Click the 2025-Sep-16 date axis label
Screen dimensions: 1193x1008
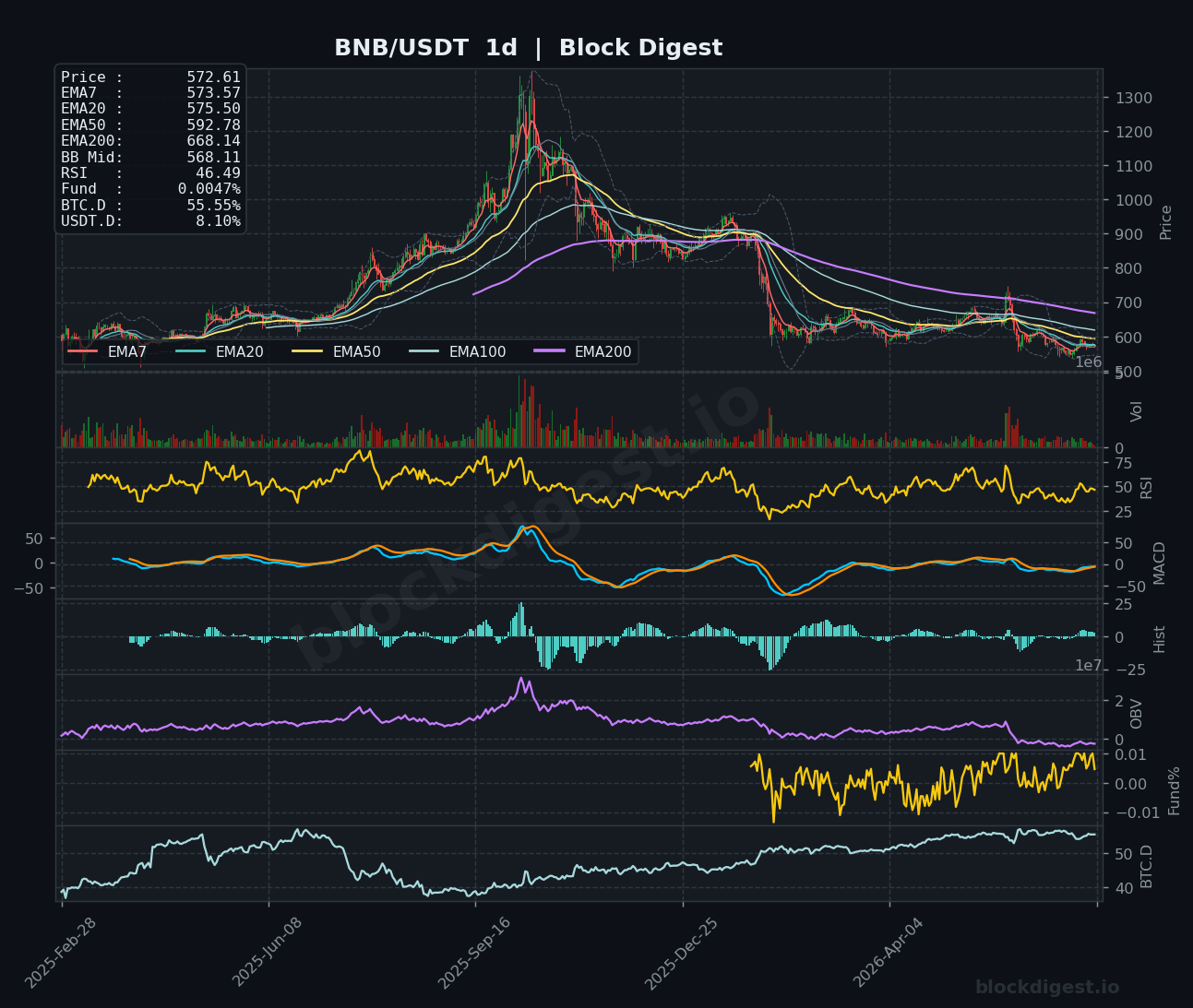(474, 955)
